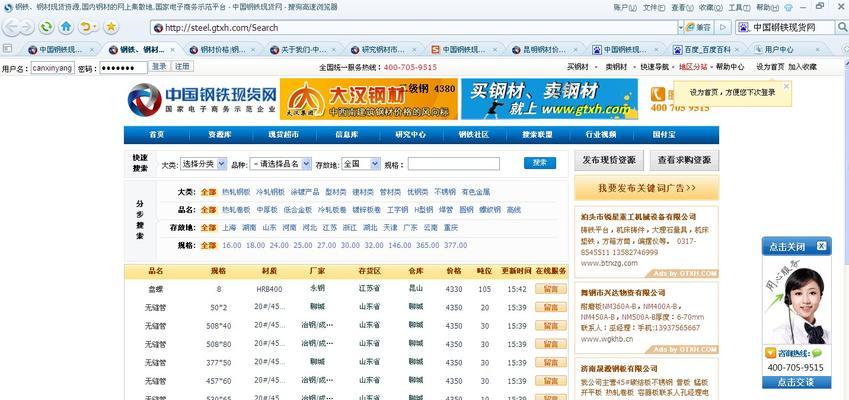Image resolution: width=849 pixels, height=400 pixels.
Task: Click the yellow star favorites icon
Action: point(110,27)
